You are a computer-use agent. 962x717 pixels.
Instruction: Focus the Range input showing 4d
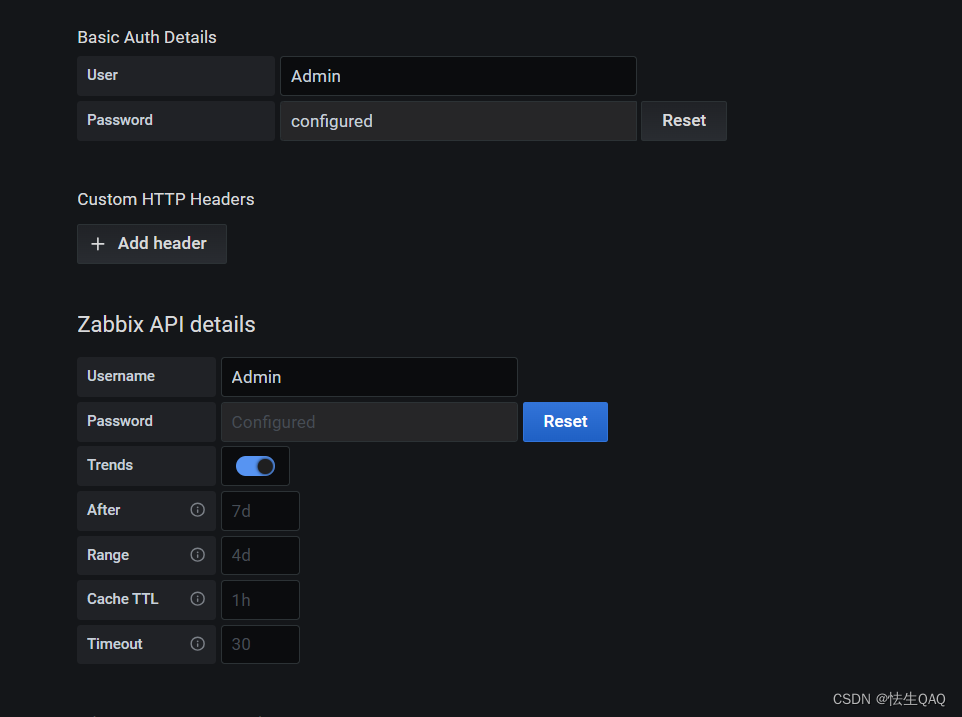click(x=260, y=555)
